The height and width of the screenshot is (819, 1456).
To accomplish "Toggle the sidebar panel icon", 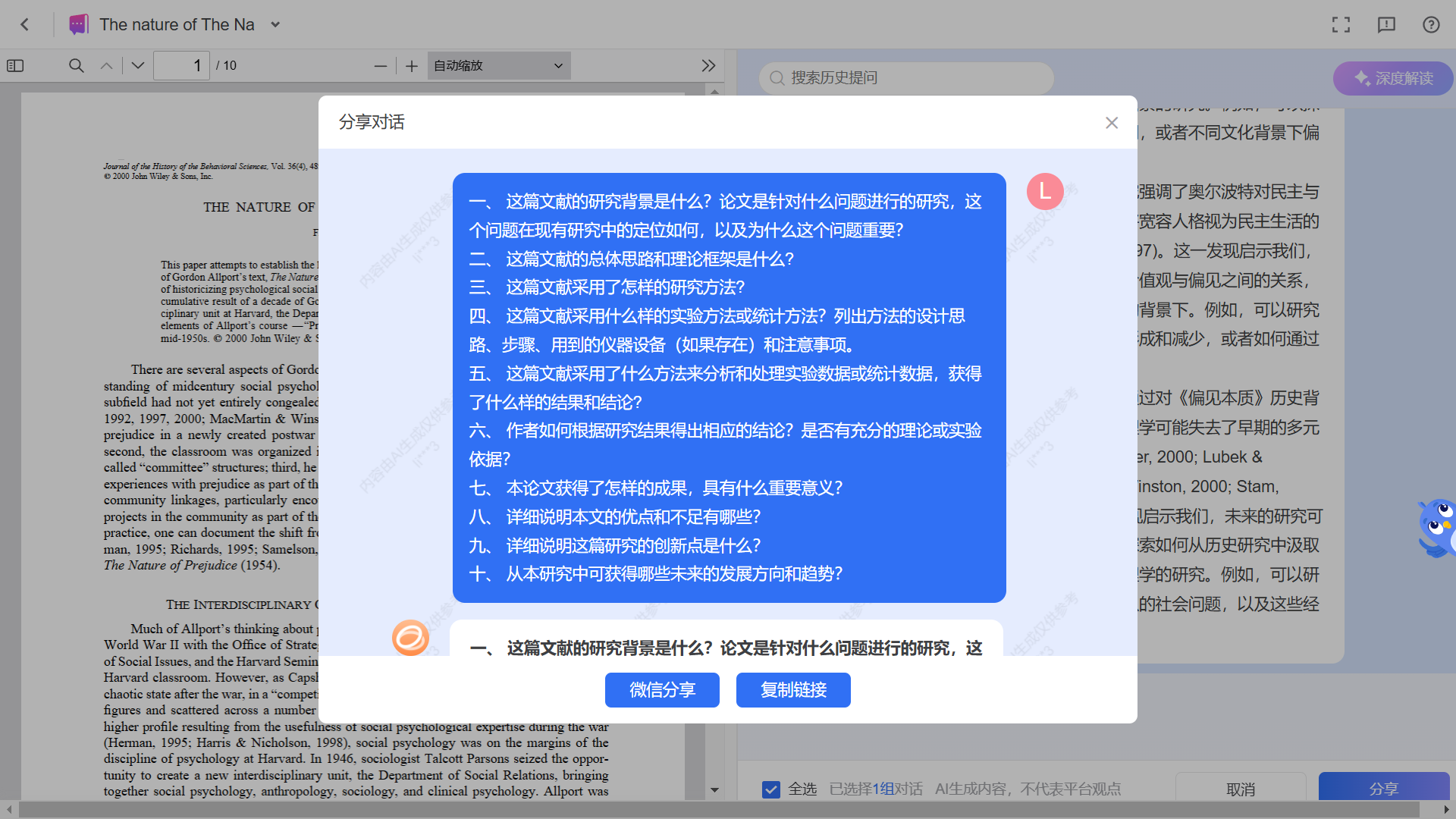I will [15, 66].
